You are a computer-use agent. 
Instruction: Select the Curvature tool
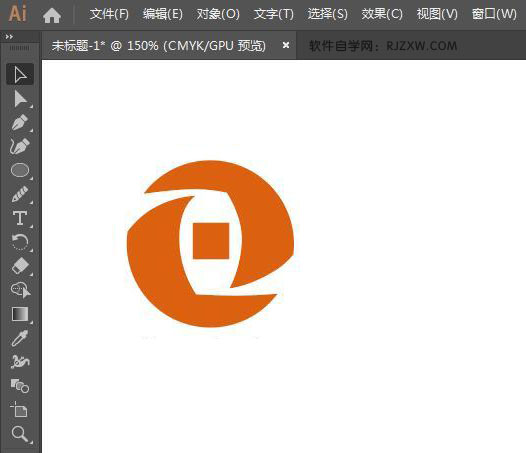[x=20, y=146]
